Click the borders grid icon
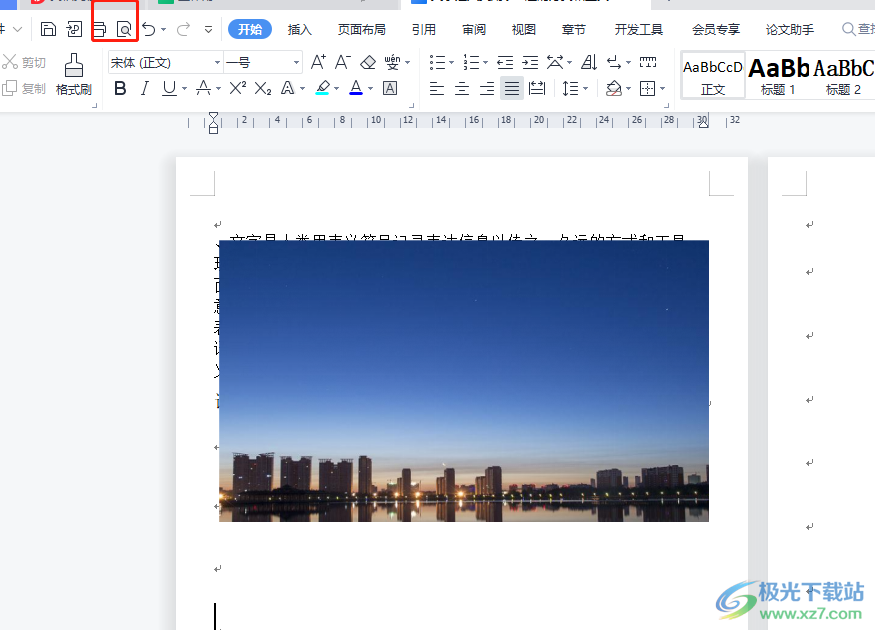 tap(647, 88)
